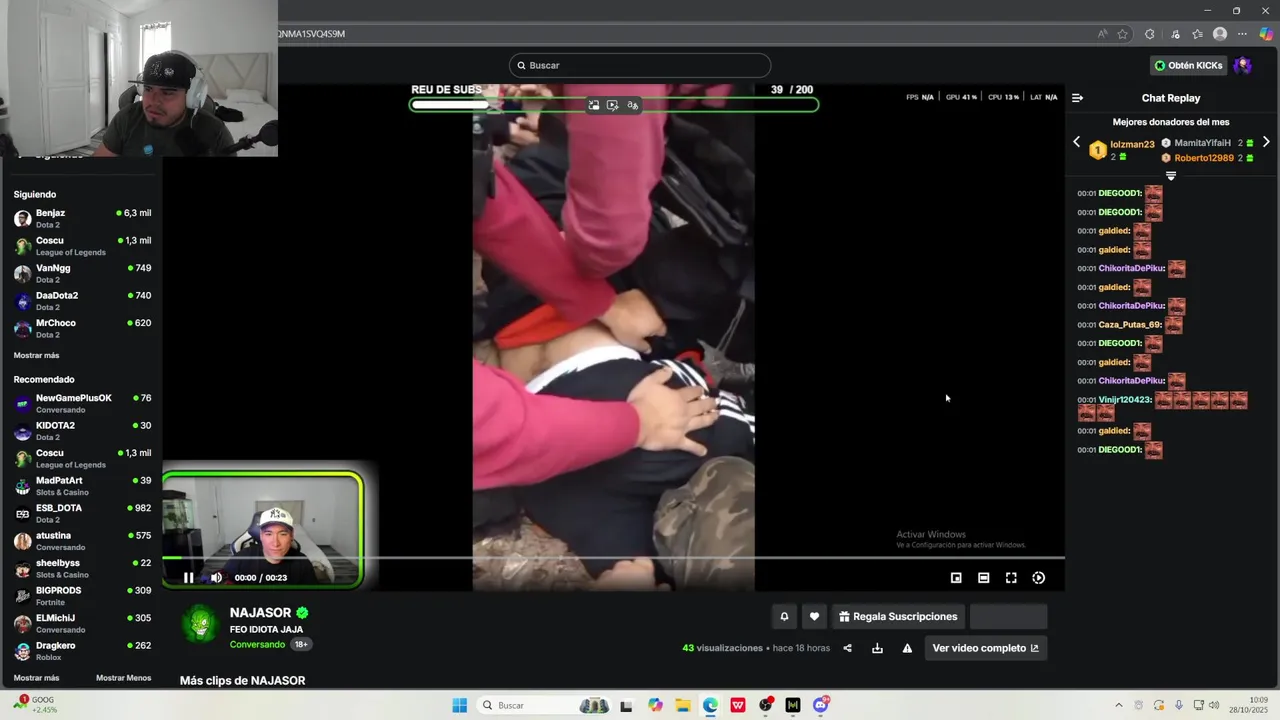
Task: Collapse list with Mostrar Menos
Action: pyautogui.click(x=123, y=678)
